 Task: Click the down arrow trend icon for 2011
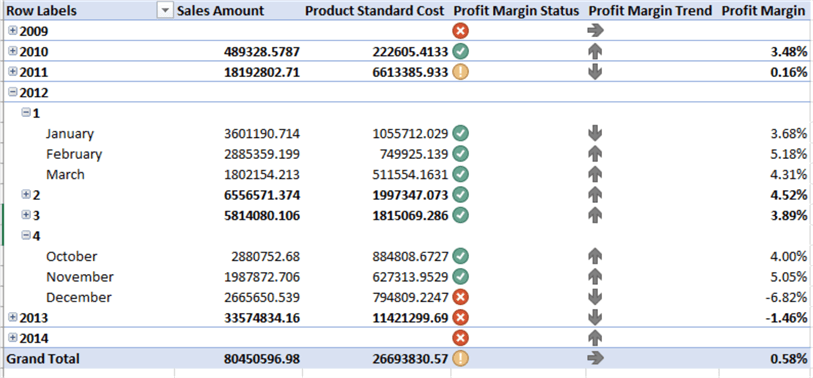595,72
